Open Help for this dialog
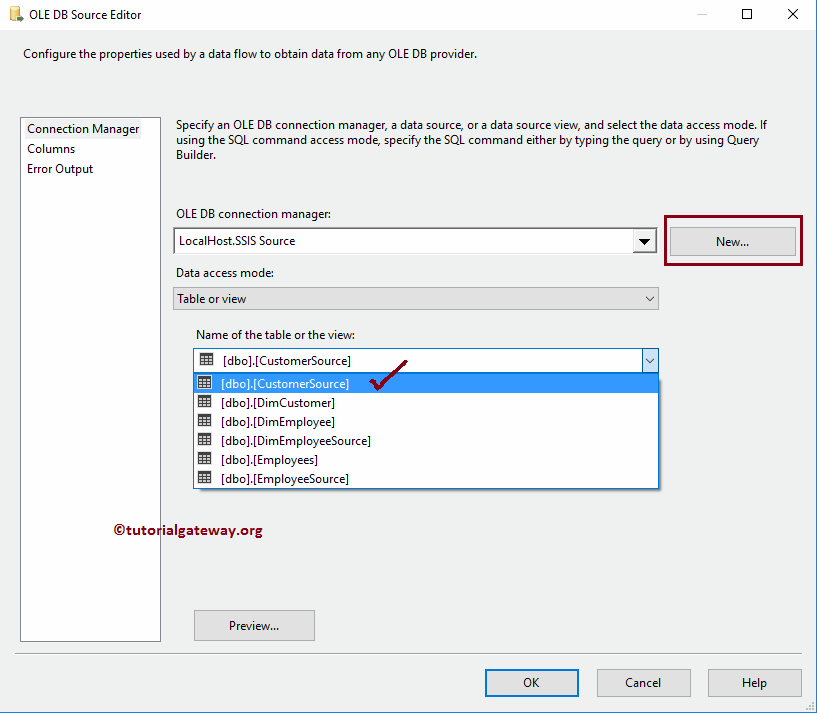The image size is (817, 713). pos(754,683)
